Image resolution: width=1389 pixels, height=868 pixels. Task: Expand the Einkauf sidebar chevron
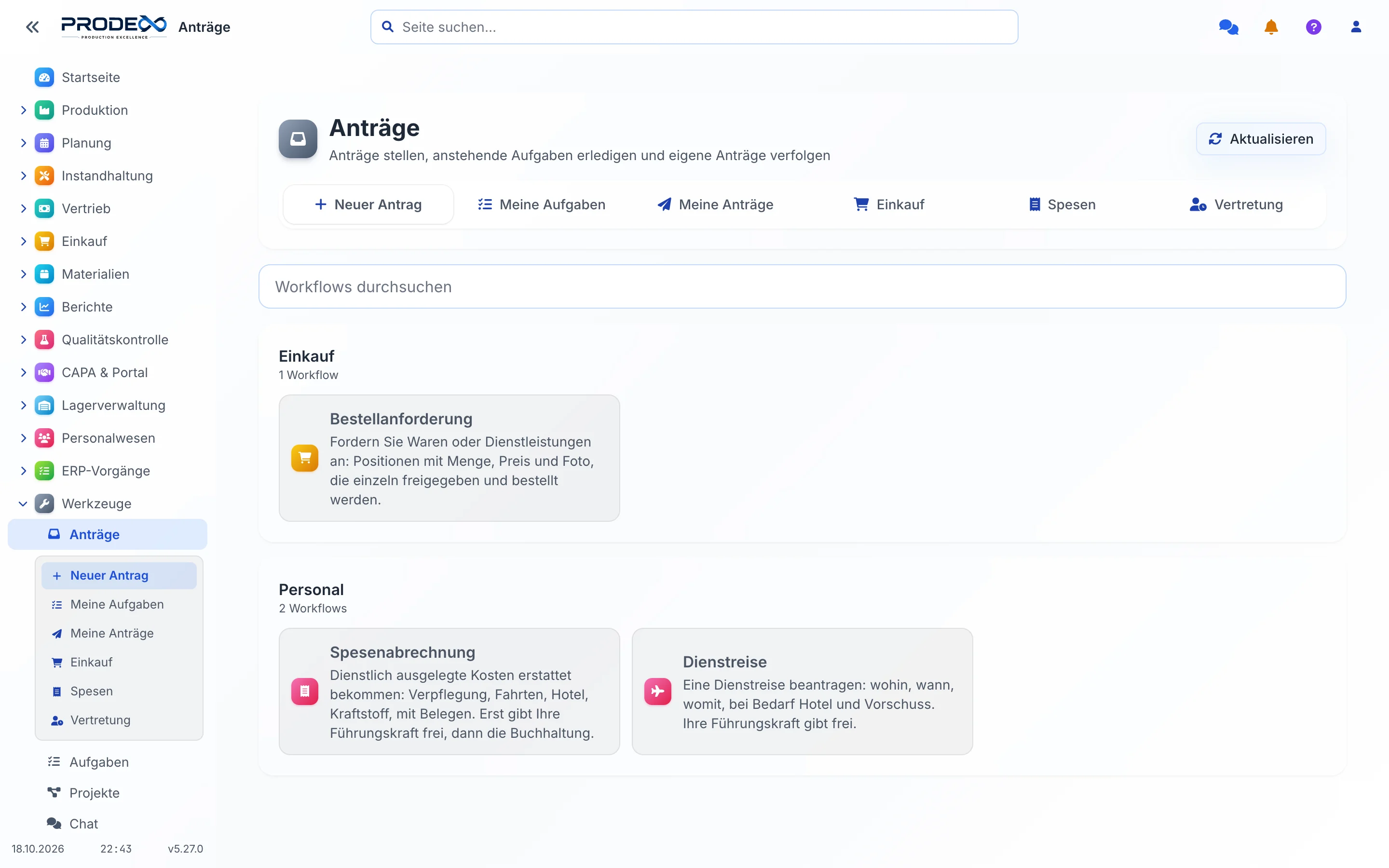tap(23, 241)
